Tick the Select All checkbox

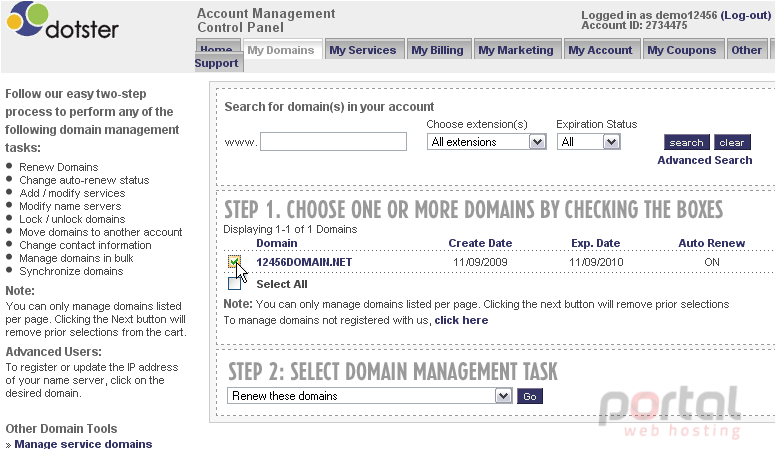tap(234, 283)
